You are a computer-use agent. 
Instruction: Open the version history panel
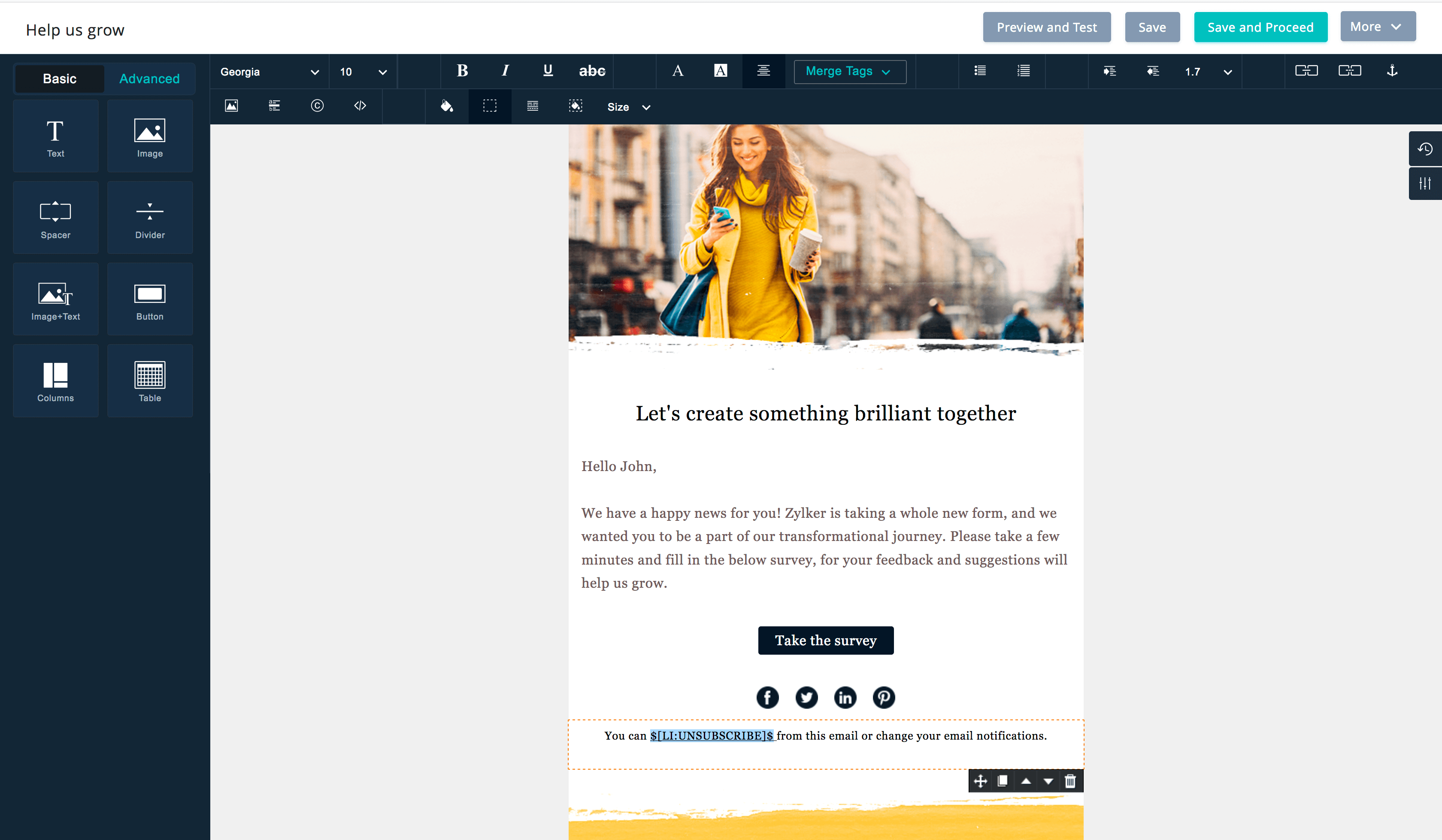pyautogui.click(x=1425, y=149)
